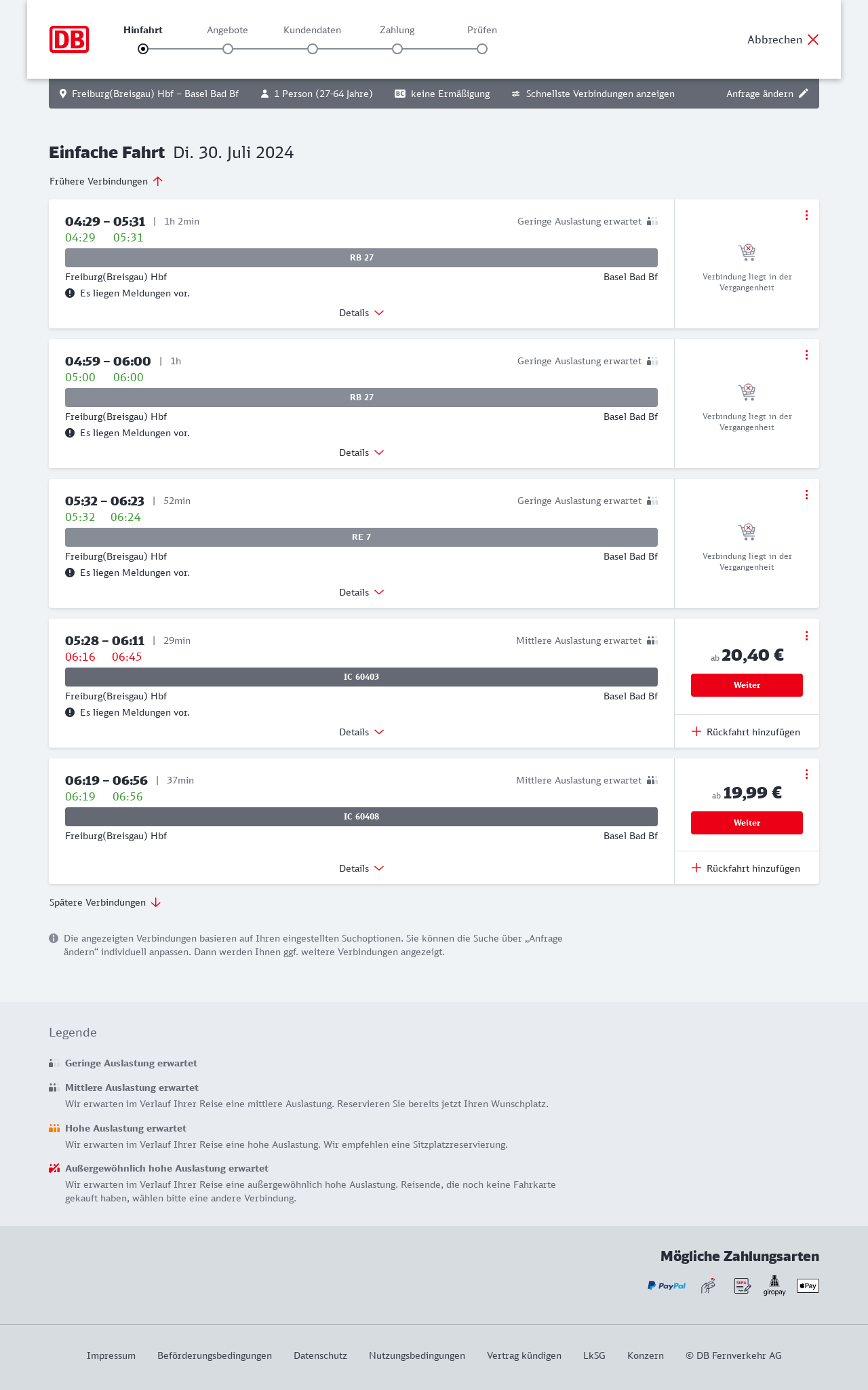Image resolution: width=868 pixels, height=1390 pixels.
Task: Show Spätere Verbindungen
Action: pyautogui.click(x=105, y=902)
